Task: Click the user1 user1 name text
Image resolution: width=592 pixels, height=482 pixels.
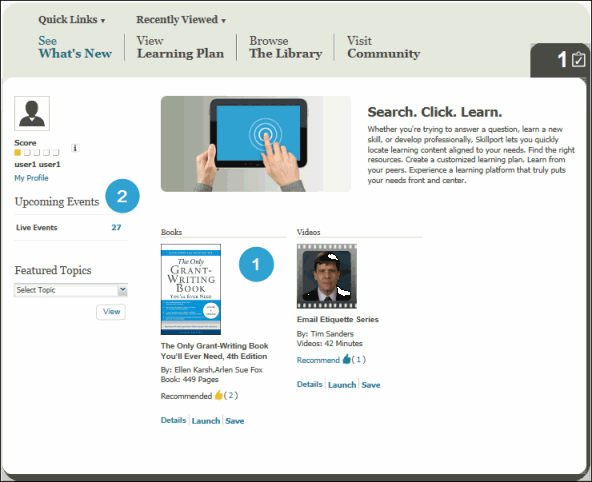Action: (x=37, y=165)
